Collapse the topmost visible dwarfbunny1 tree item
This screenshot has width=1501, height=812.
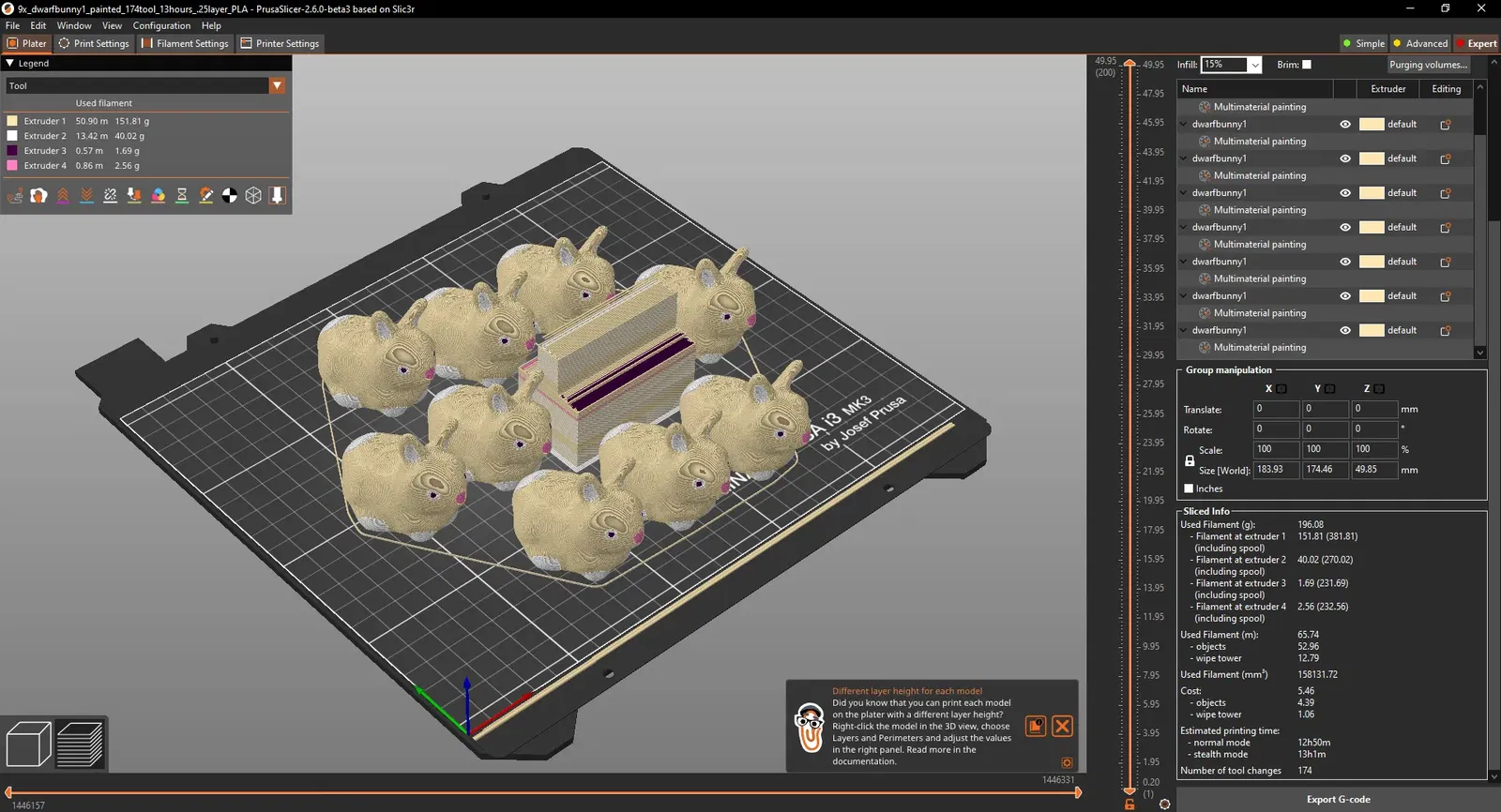click(1184, 124)
